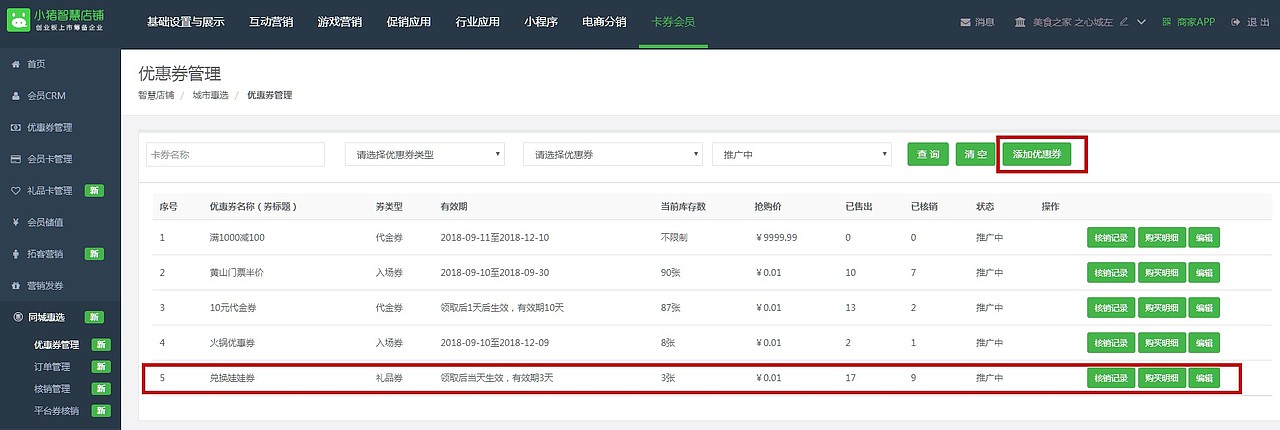1280x430 pixels.
Task: Click the 礼品卡管理 heart icon
Action: [16, 191]
